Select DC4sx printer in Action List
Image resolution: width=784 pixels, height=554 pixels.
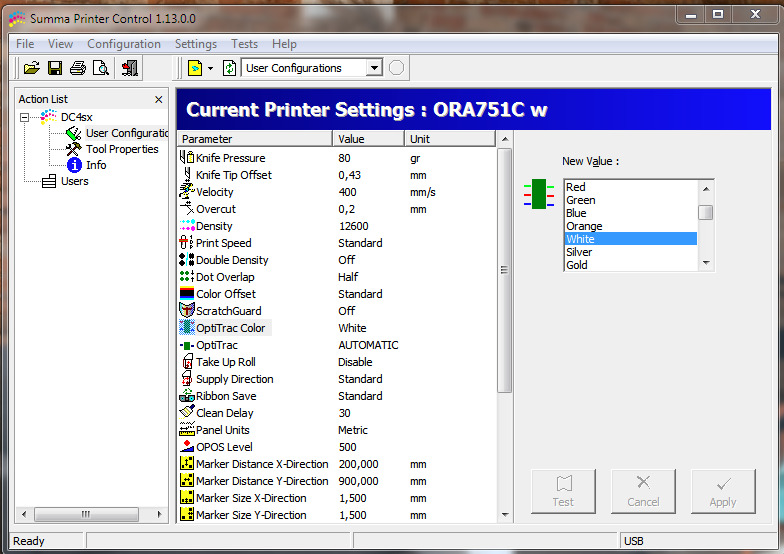coord(76,117)
